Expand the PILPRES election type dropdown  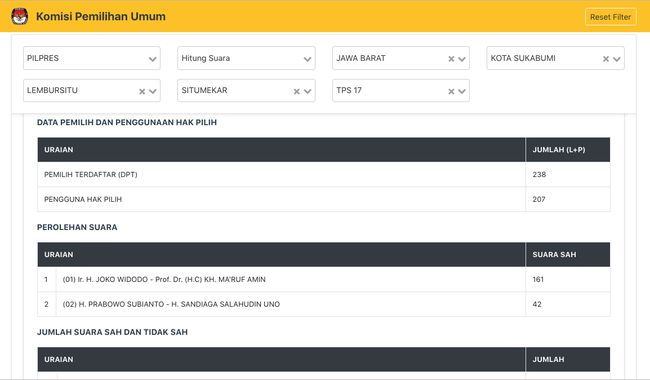click(153, 59)
